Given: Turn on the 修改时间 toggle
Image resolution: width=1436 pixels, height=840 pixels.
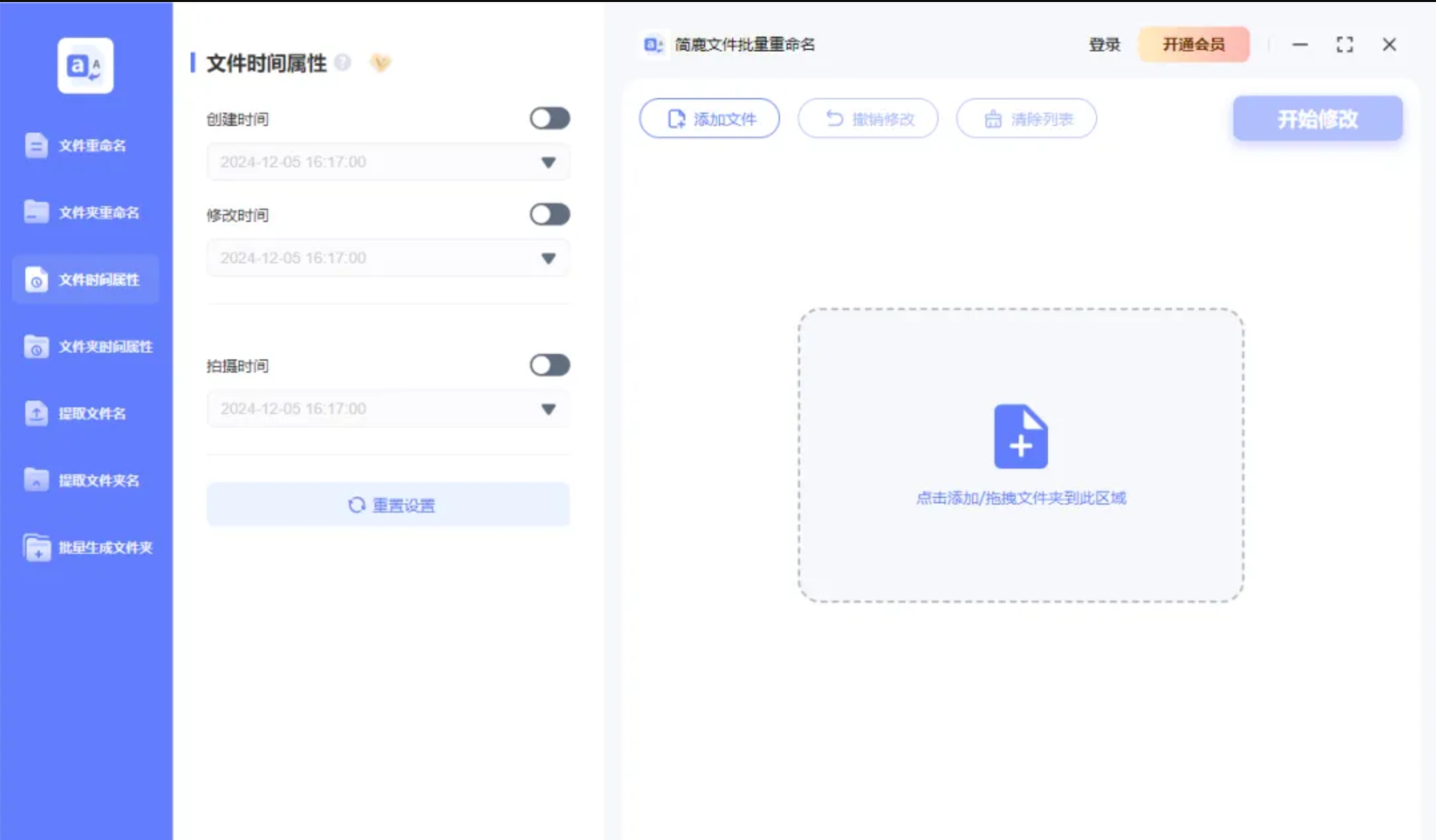Looking at the screenshot, I should point(549,215).
